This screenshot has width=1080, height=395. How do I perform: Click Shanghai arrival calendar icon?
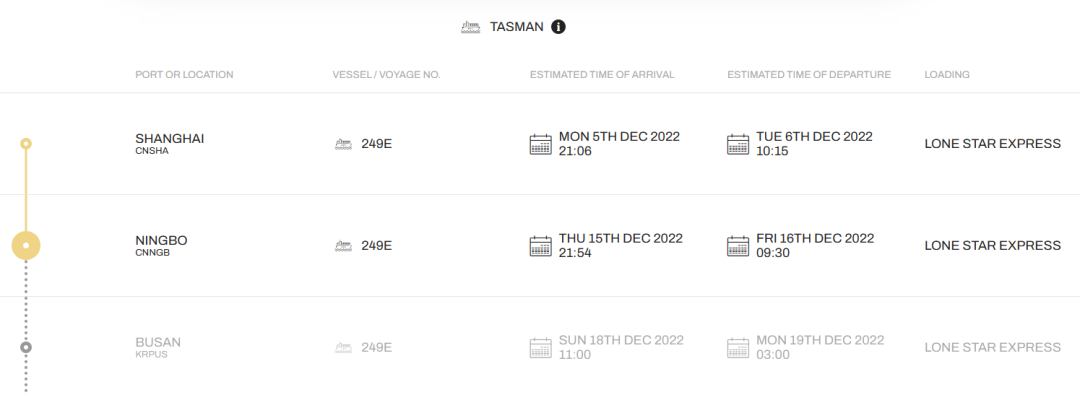tap(540, 144)
